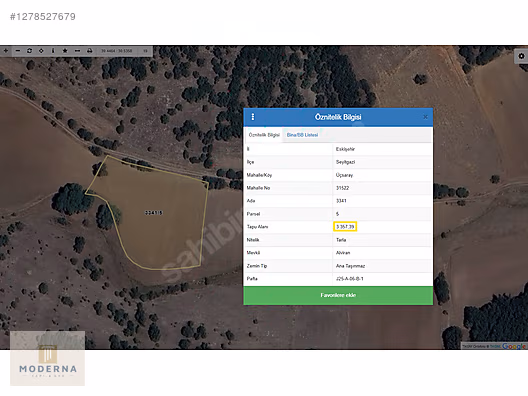Click the Moderna logo thumbnail
Screen dimensions: 528x396
pos(47,358)
